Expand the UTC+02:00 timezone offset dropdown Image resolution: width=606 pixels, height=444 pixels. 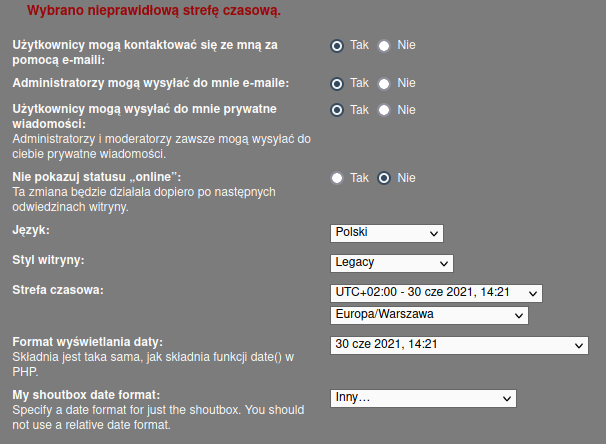click(x=436, y=293)
